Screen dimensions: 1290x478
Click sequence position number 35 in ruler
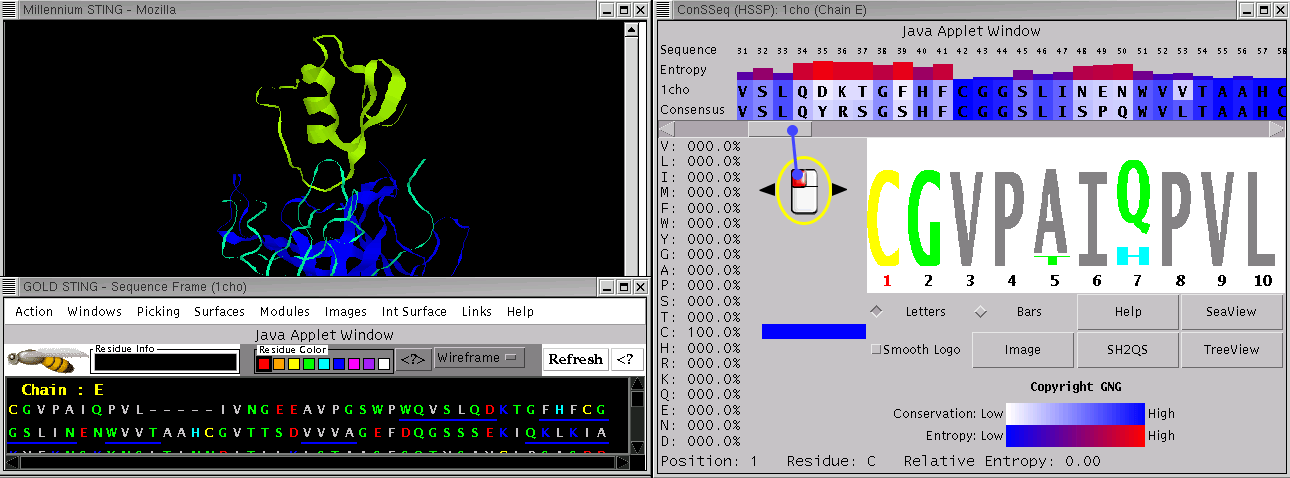pyautogui.click(x=822, y=50)
